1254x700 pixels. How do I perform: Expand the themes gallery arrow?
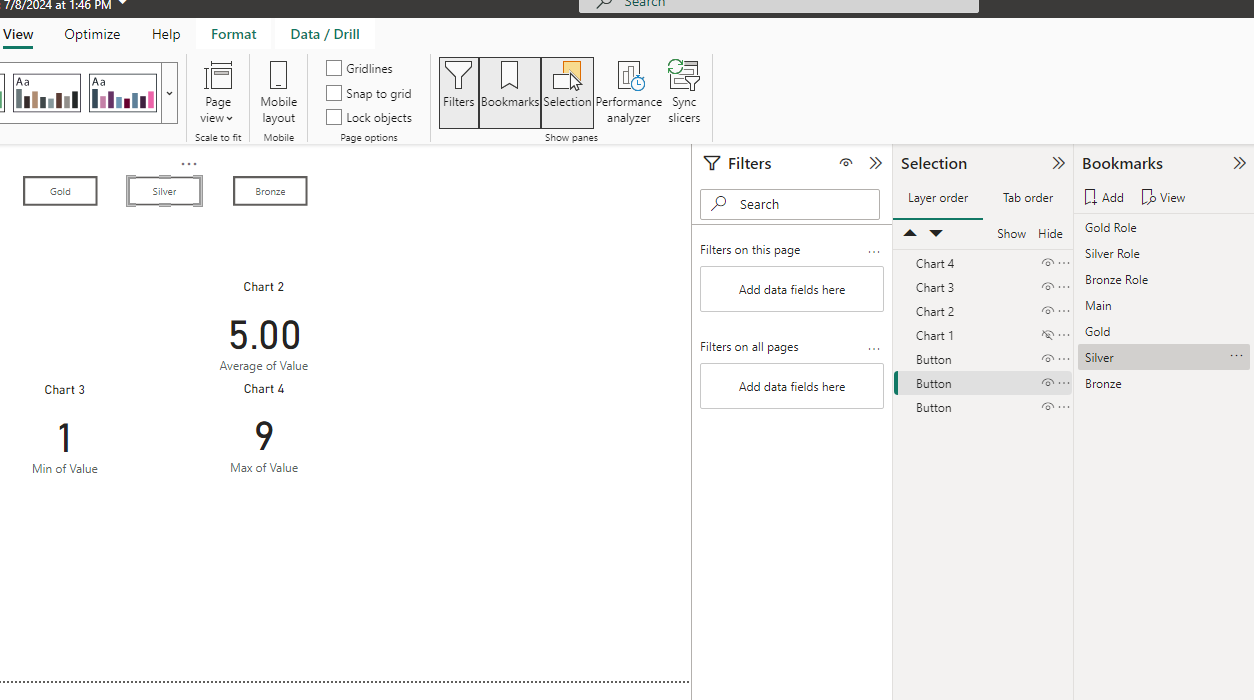tap(169, 93)
